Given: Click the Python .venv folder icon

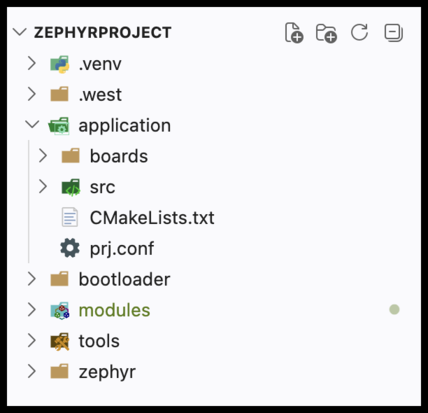Looking at the screenshot, I should (x=60, y=64).
